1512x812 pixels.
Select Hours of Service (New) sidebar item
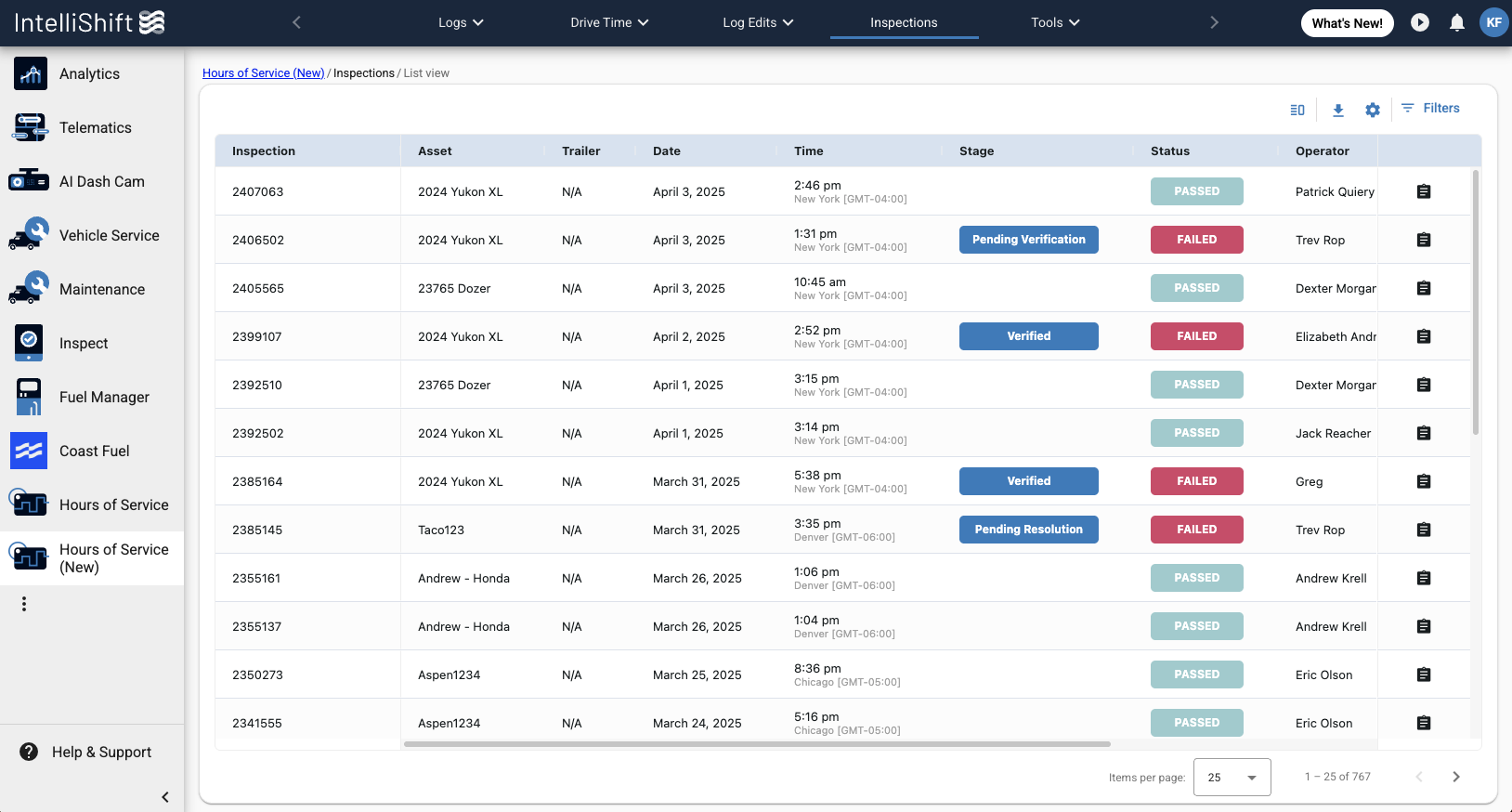click(x=92, y=558)
